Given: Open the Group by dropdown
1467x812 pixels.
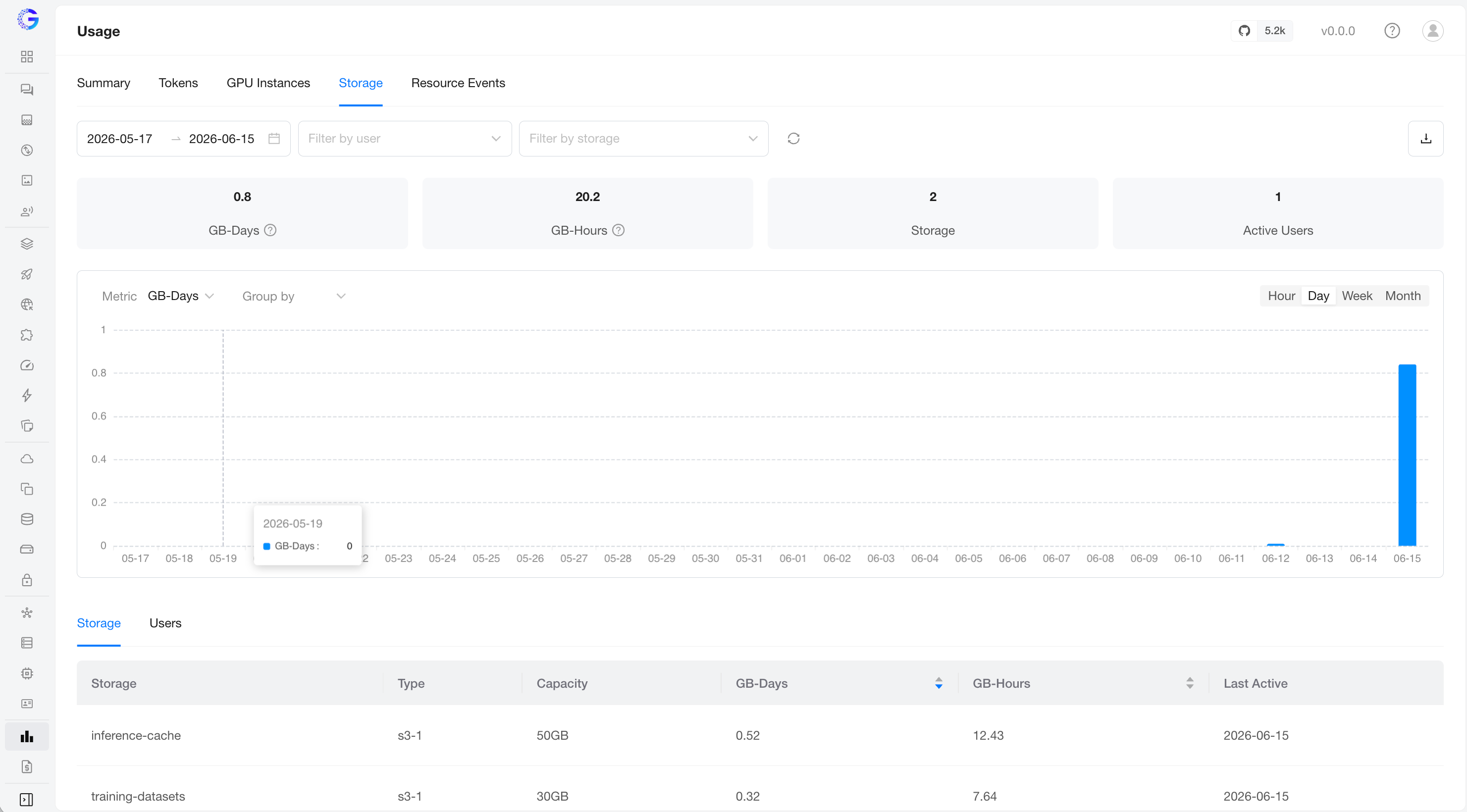Looking at the screenshot, I should tap(293, 296).
